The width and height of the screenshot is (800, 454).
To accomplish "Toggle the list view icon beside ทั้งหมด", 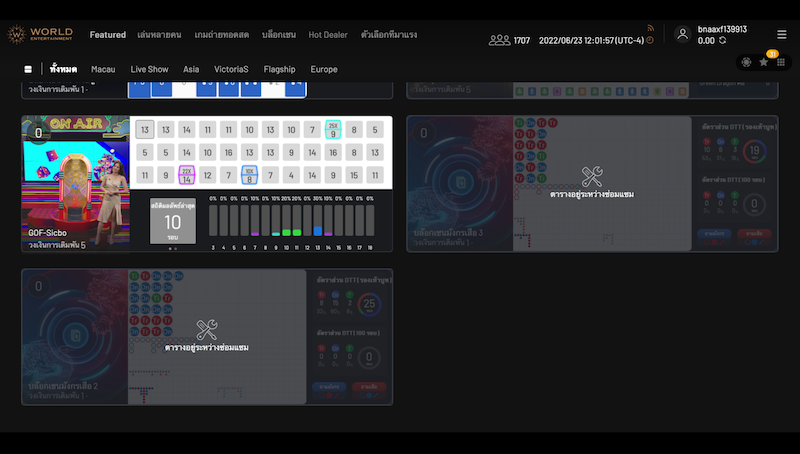I will click(28, 69).
